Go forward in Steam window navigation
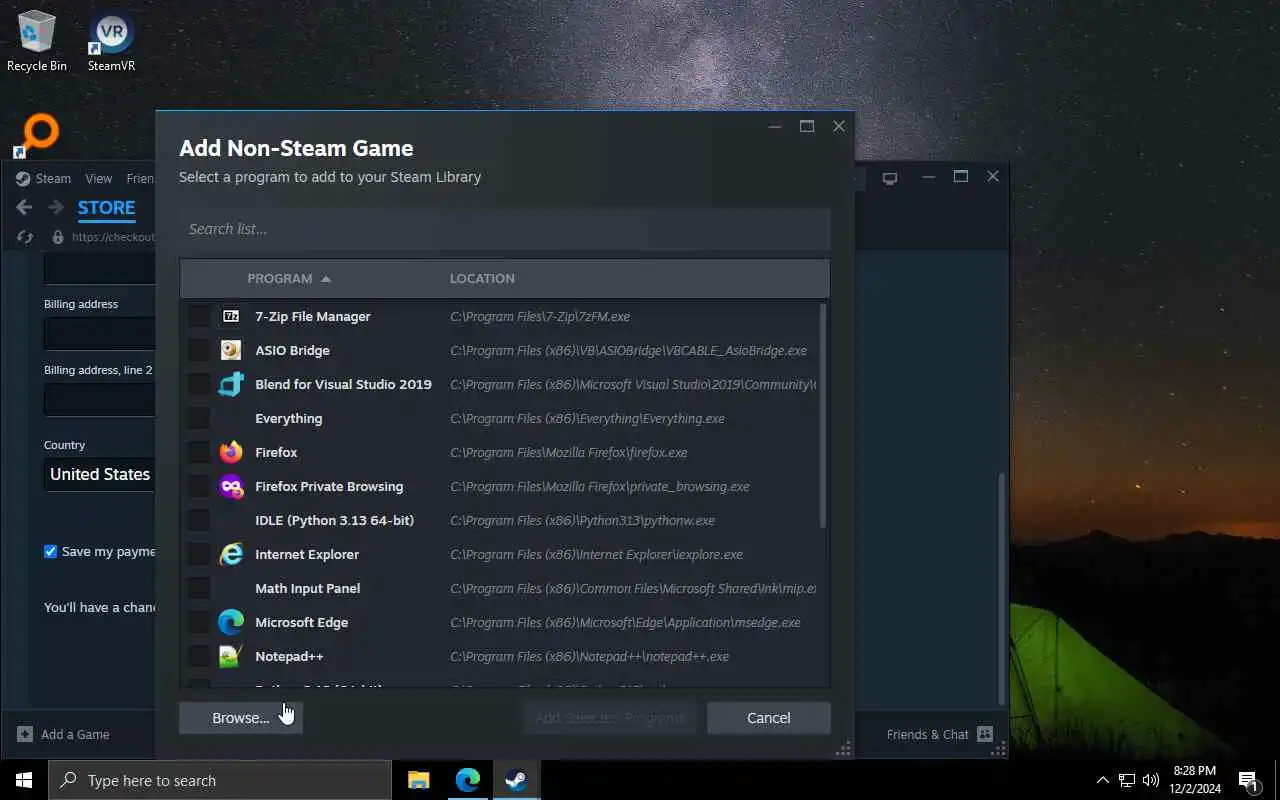The width and height of the screenshot is (1280, 800). pyautogui.click(x=56, y=208)
